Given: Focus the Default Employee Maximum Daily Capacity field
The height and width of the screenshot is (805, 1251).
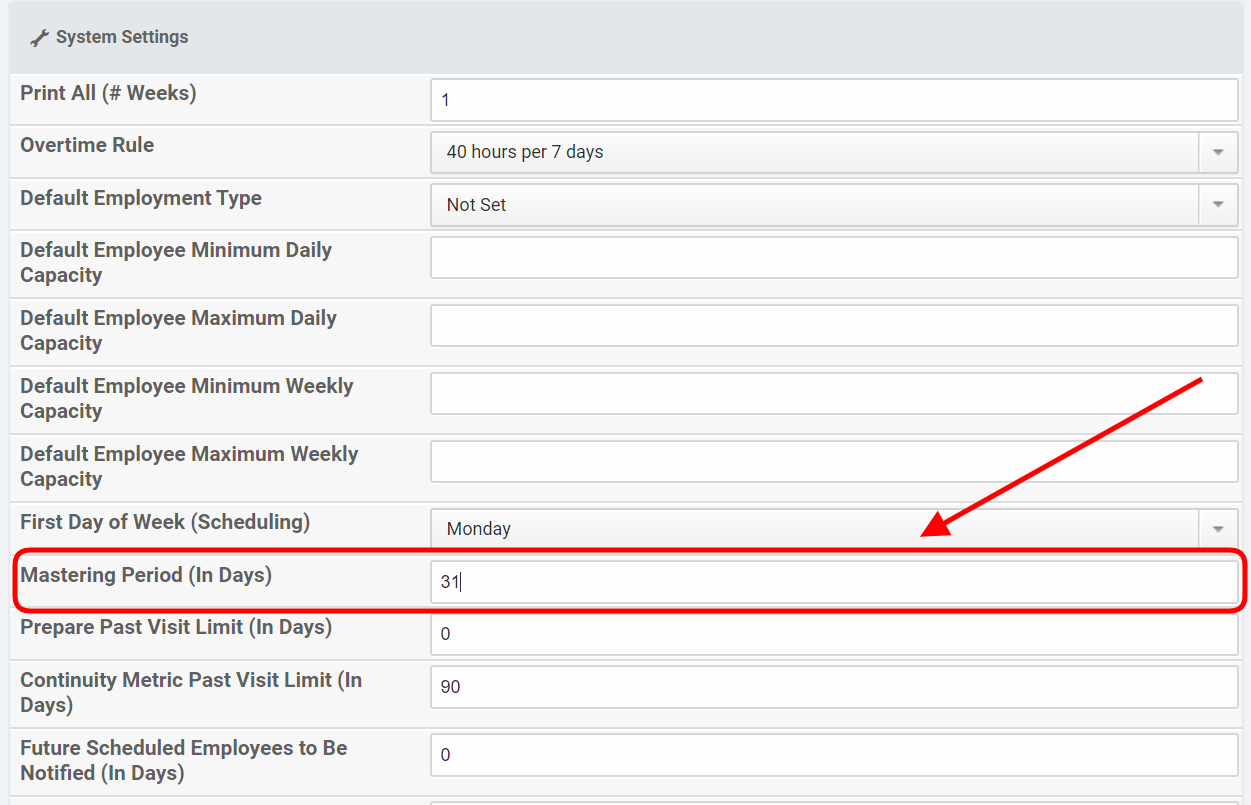Looking at the screenshot, I should [834, 326].
